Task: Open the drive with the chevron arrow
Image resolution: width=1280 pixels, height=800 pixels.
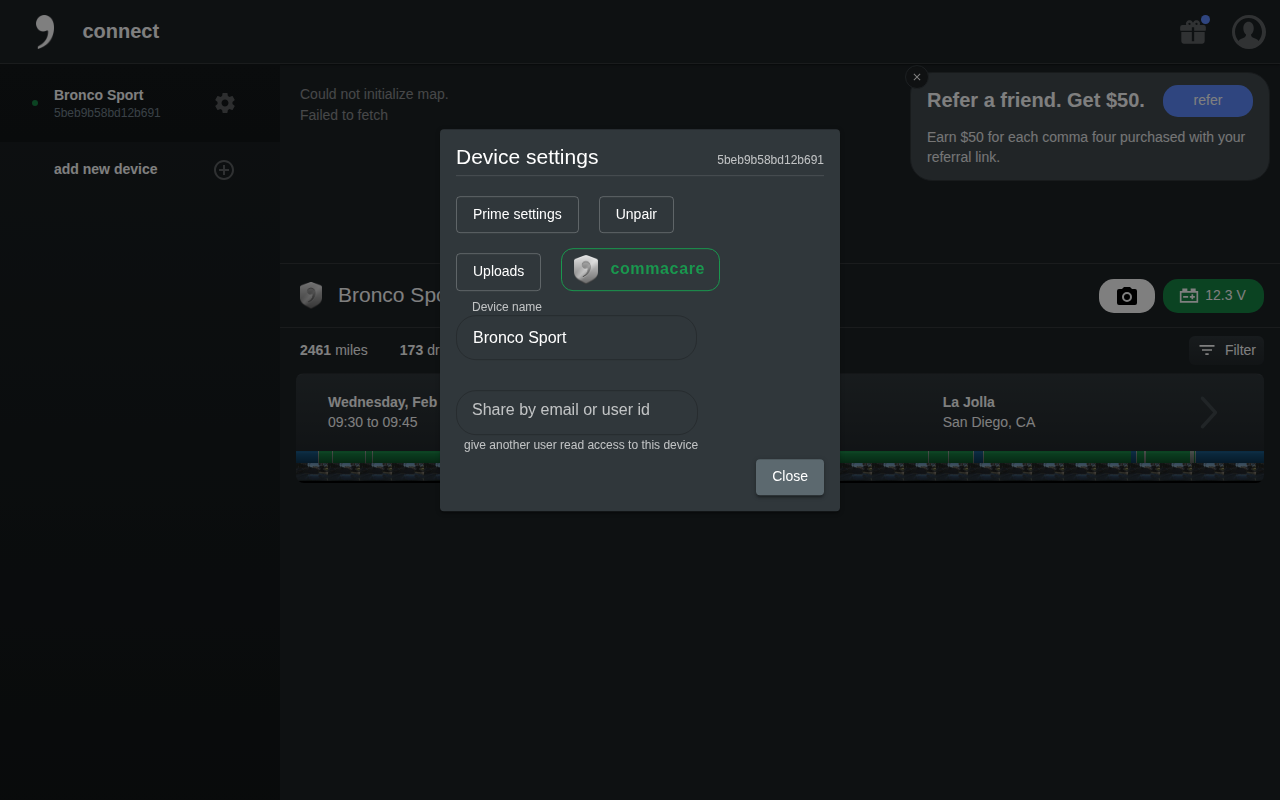Action: click(x=1209, y=412)
